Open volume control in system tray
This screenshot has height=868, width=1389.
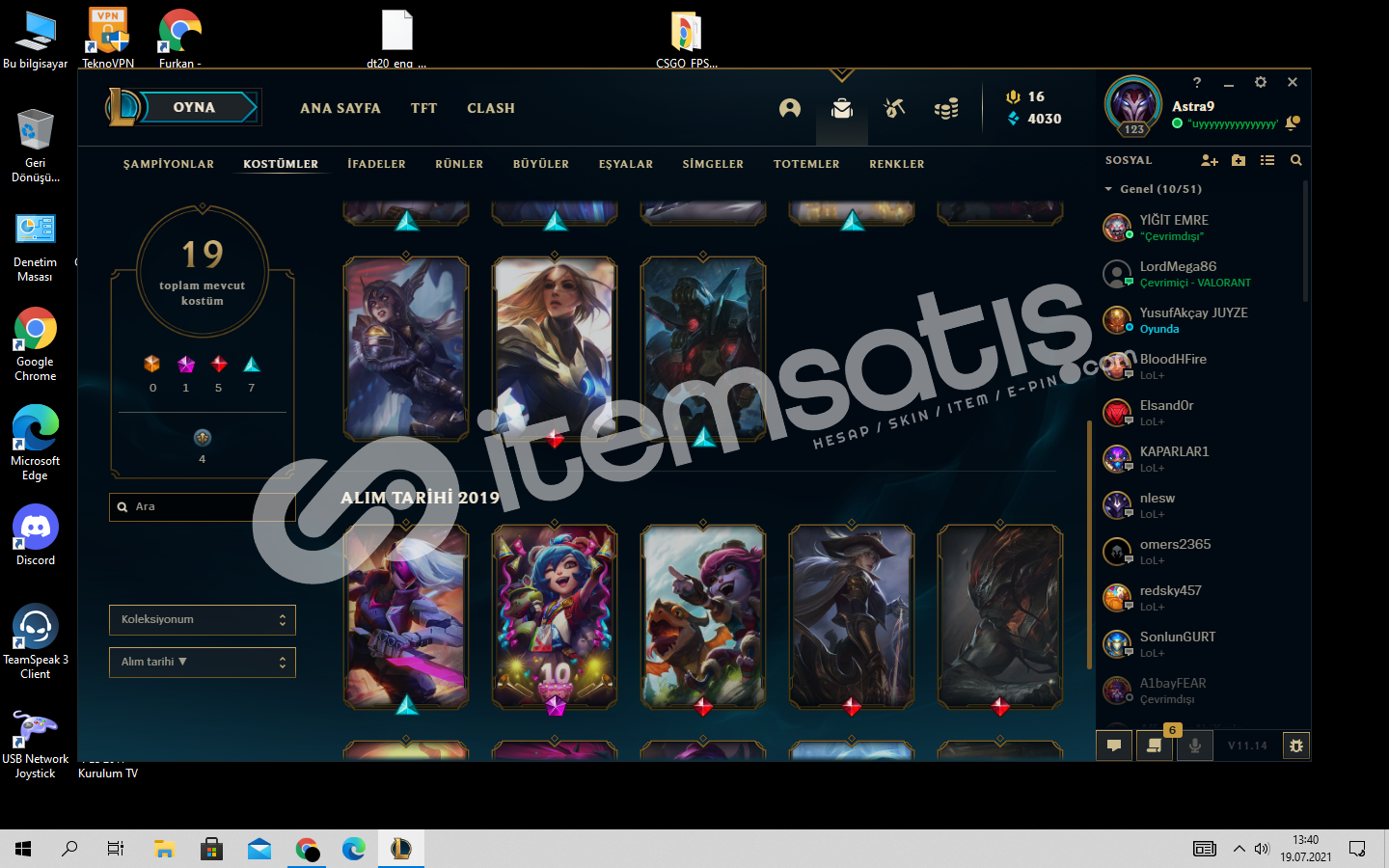[1262, 849]
